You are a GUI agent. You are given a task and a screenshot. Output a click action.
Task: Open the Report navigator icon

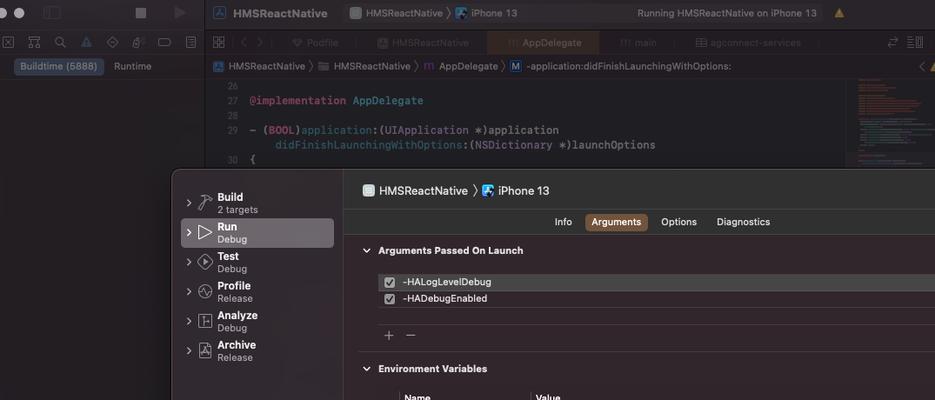pyautogui.click(x=191, y=42)
